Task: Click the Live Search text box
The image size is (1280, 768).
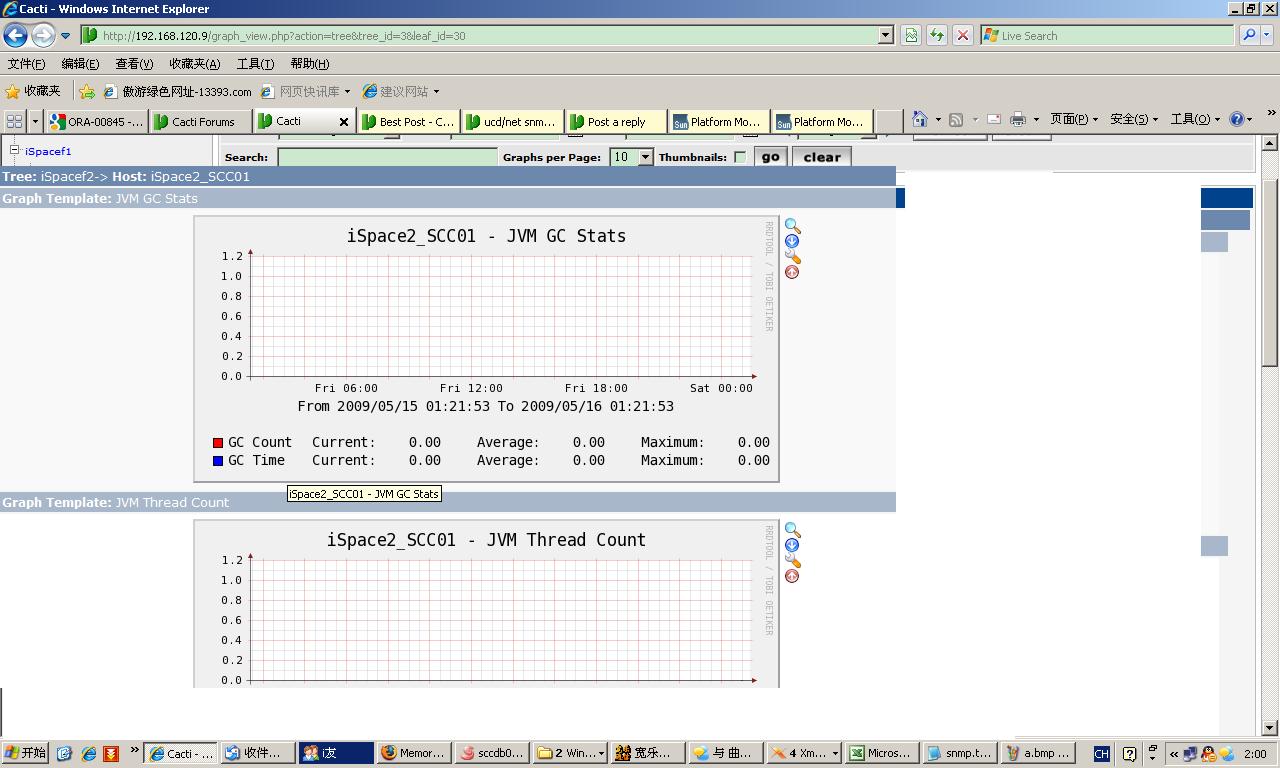Action: 1108,35
